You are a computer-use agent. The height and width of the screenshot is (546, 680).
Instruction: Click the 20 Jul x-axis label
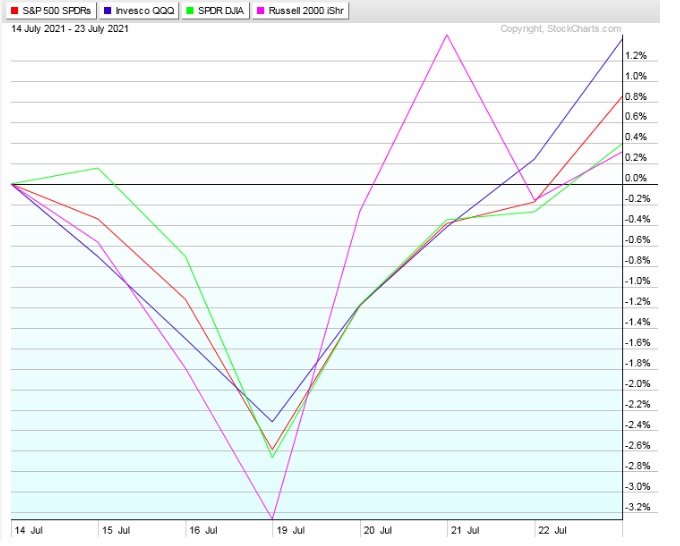378,530
